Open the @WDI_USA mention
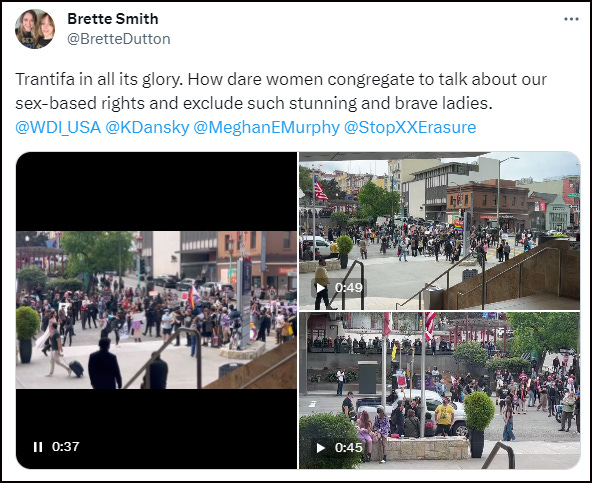The height and width of the screenshot is (483, 592). click(58, 127)
